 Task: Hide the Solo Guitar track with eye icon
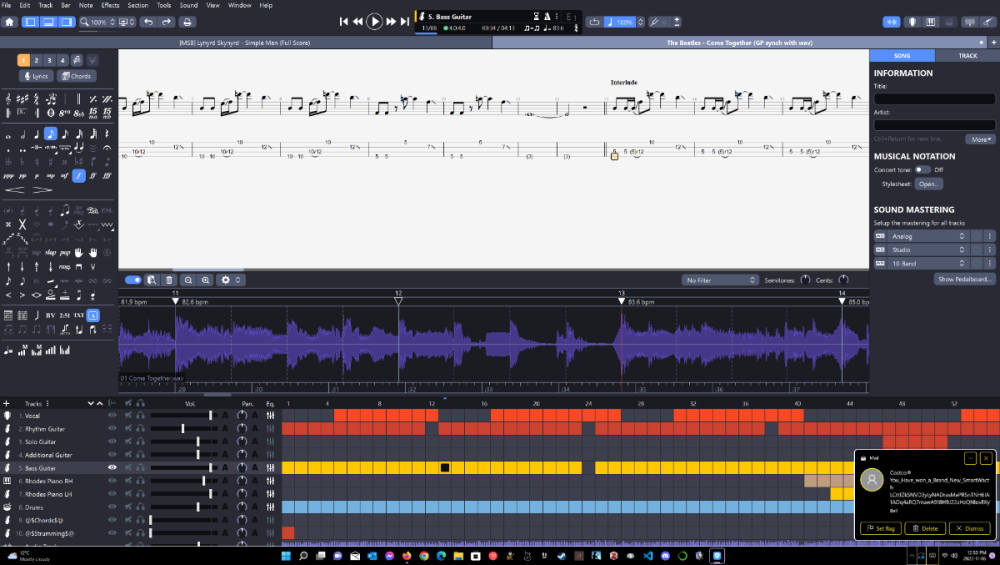[112, 441]
